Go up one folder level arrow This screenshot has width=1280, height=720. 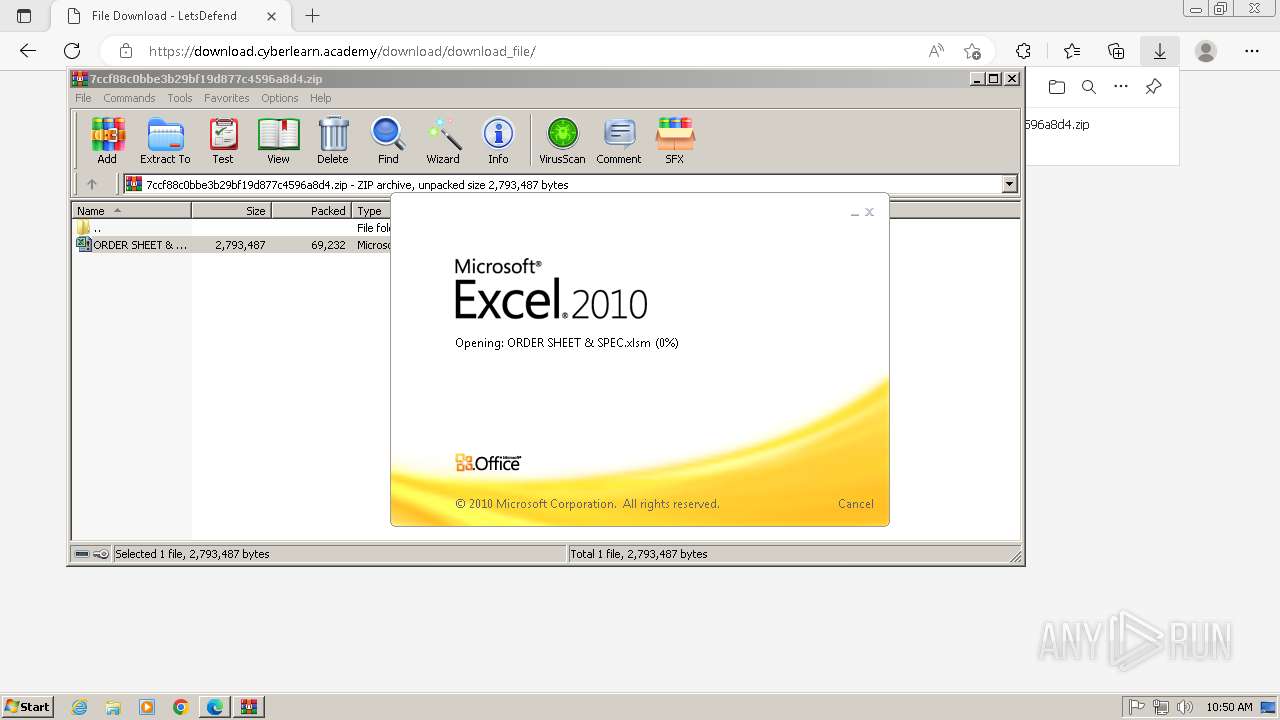pos(92,184)
